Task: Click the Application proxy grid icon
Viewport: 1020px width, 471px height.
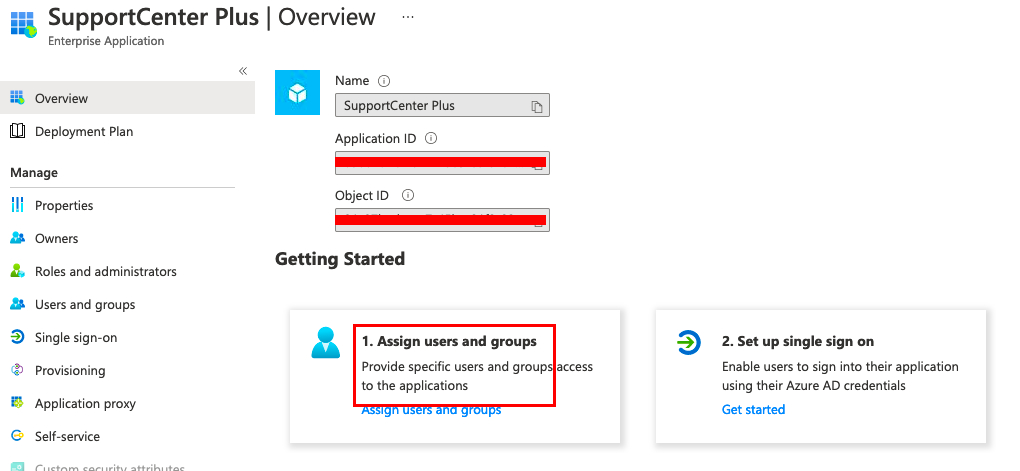Action: coord(17,403)
